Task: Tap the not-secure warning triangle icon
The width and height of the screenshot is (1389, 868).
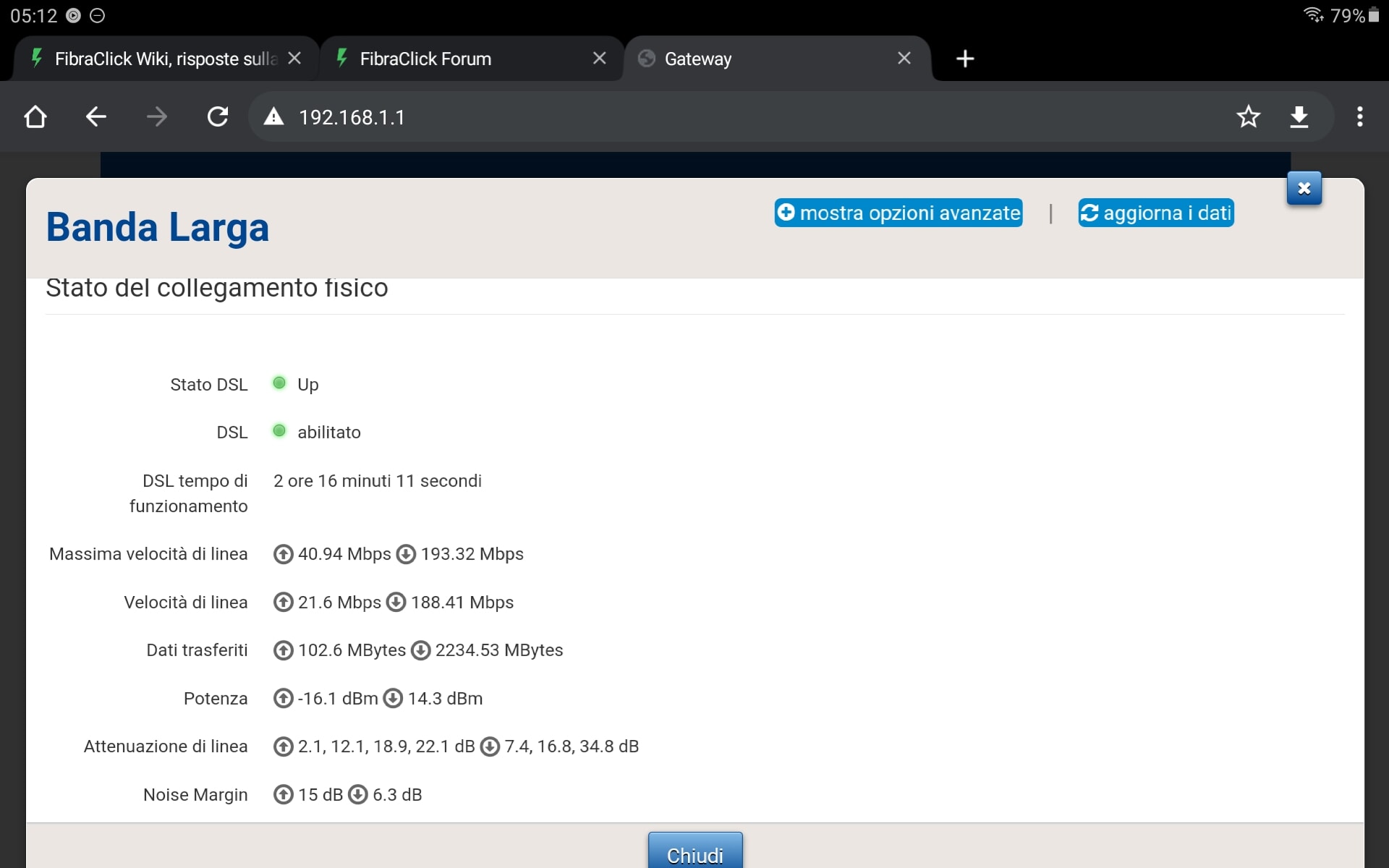Action: click(x=273, y=116)
